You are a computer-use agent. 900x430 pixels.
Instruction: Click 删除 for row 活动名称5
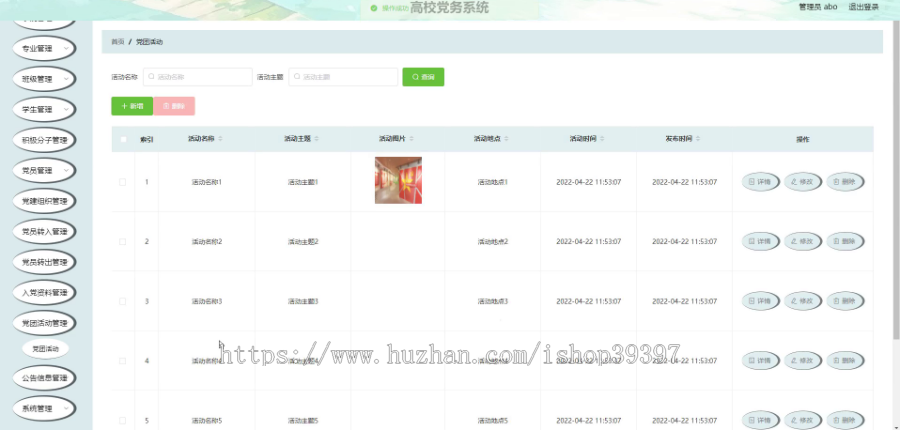pos(845,421)
